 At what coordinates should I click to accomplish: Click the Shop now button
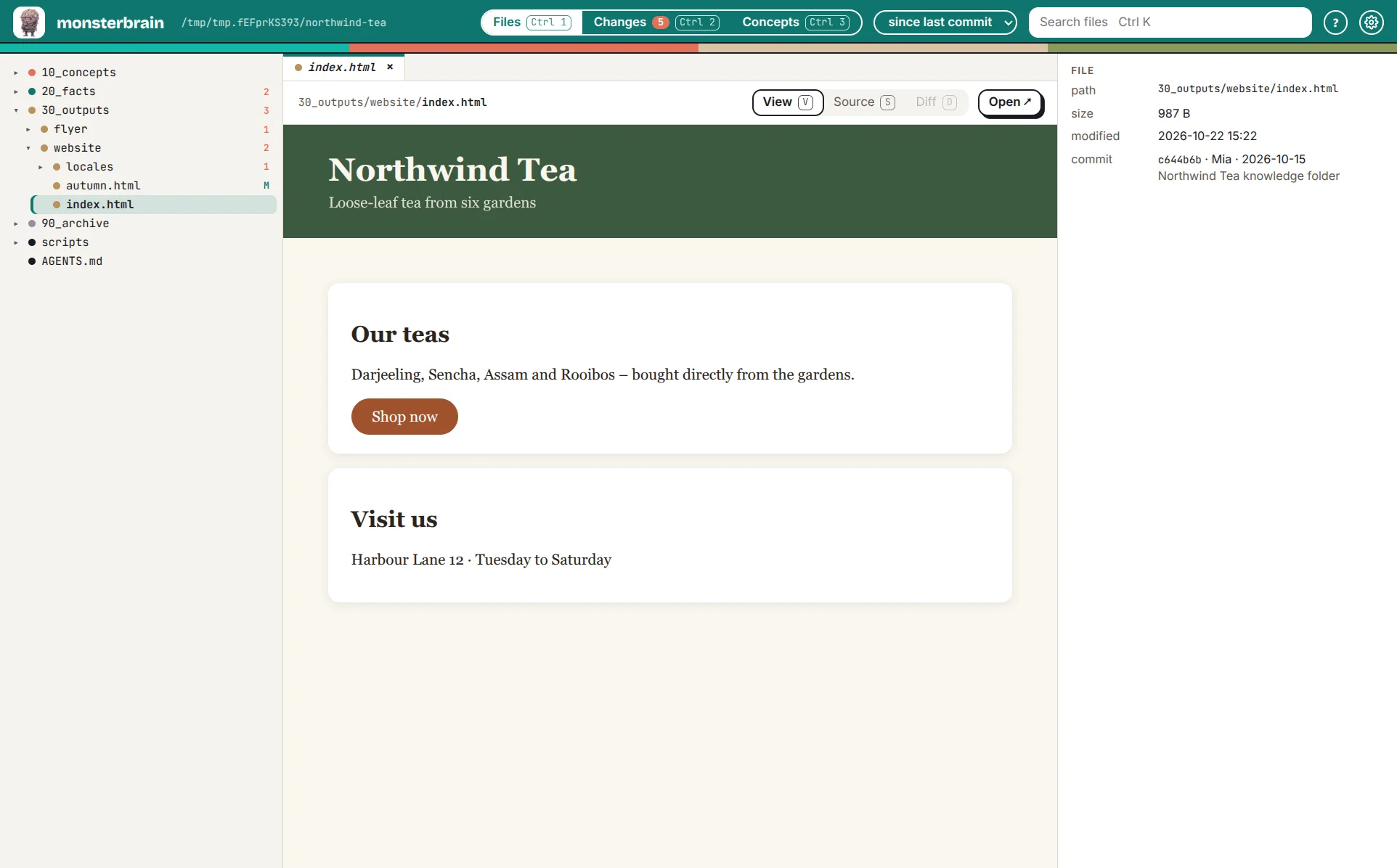coord(404,417)
